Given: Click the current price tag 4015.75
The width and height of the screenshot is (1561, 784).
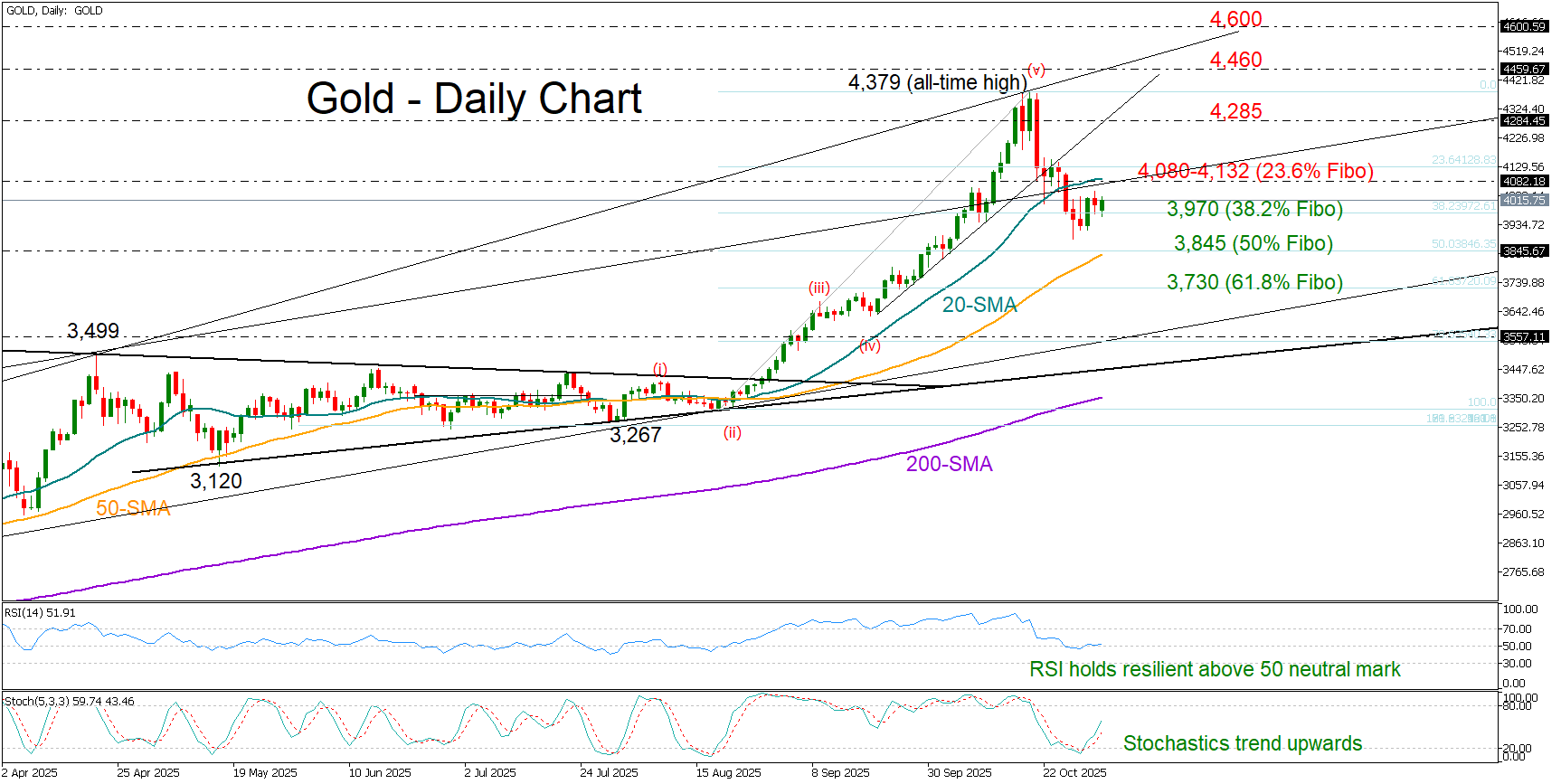Looking at the screenshot, I should [1524, 200].
